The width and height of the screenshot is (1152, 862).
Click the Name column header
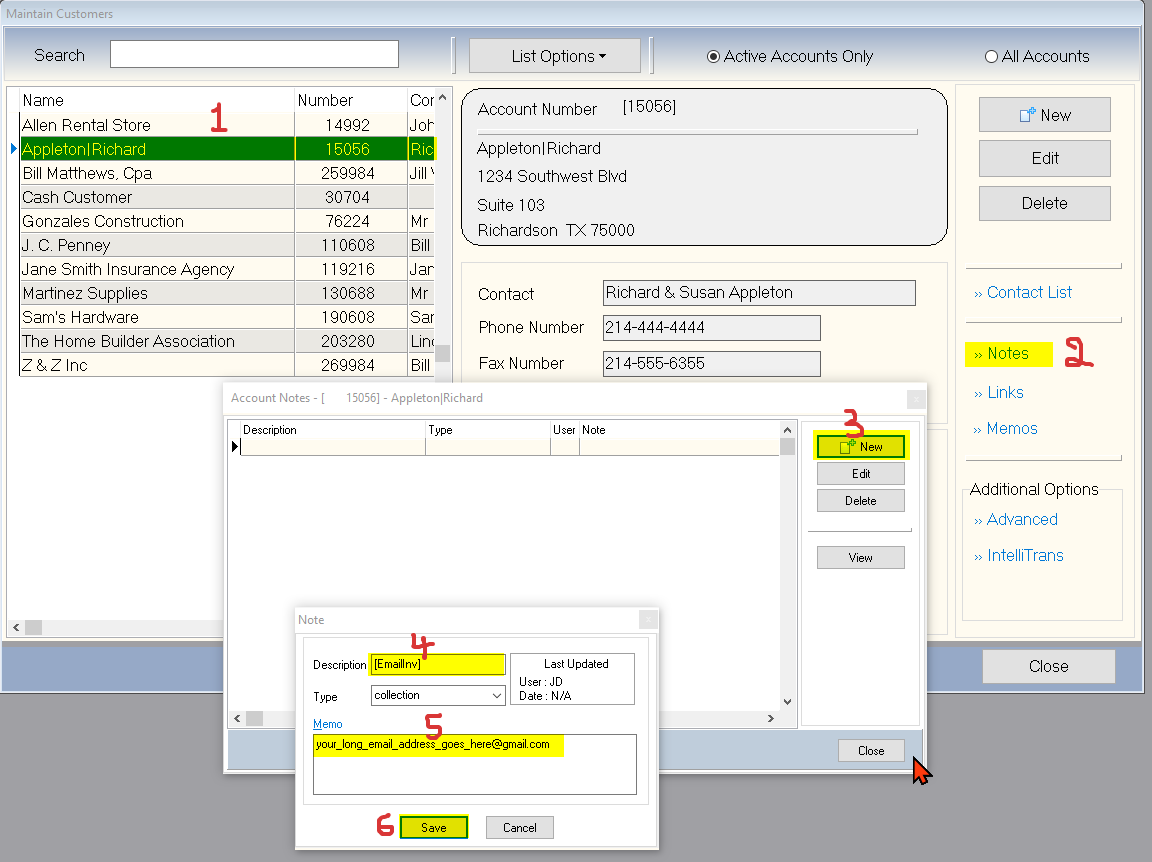pos(157,101)
